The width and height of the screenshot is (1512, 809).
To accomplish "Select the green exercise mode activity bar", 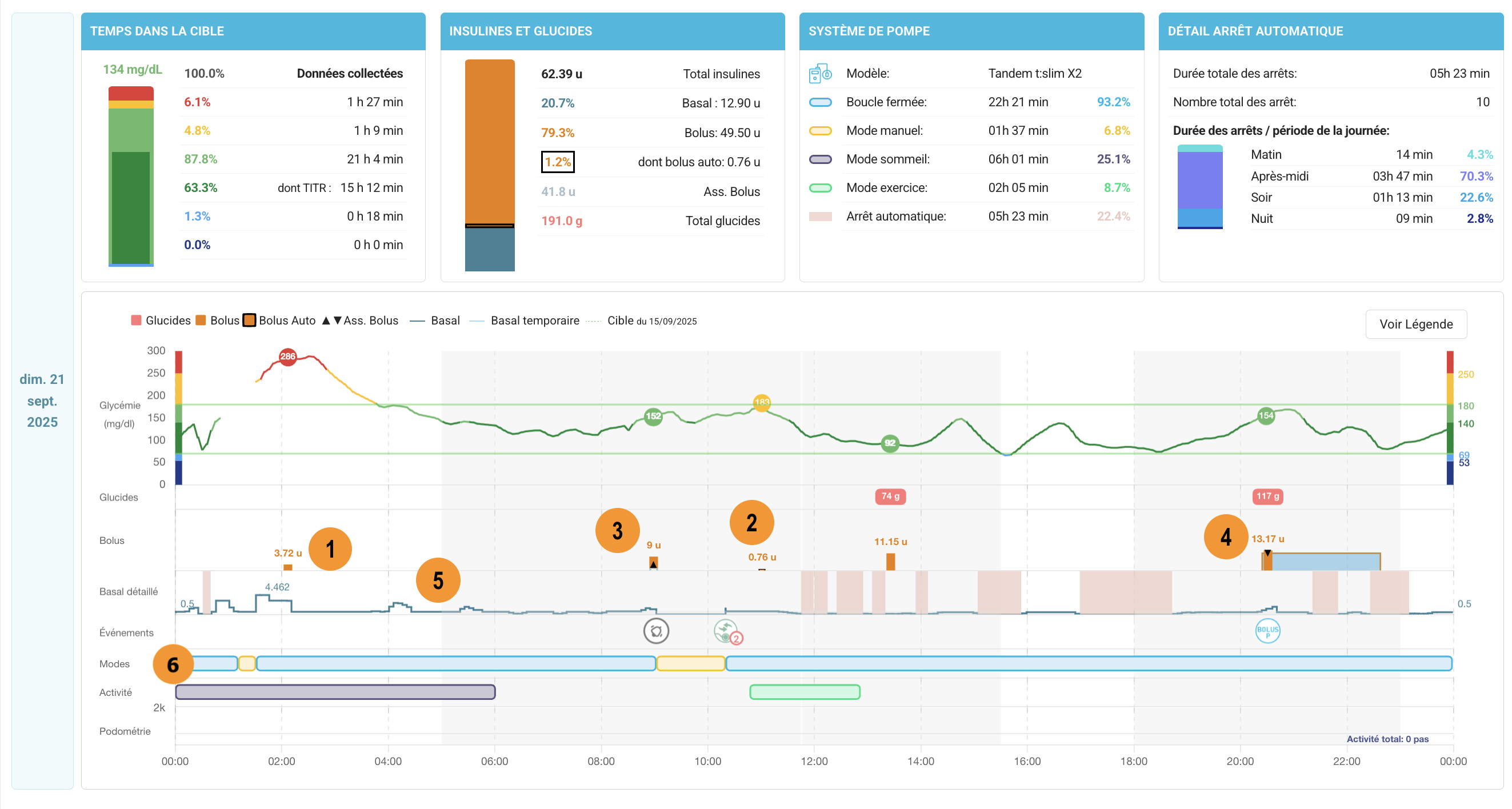I will click(805, 692).
